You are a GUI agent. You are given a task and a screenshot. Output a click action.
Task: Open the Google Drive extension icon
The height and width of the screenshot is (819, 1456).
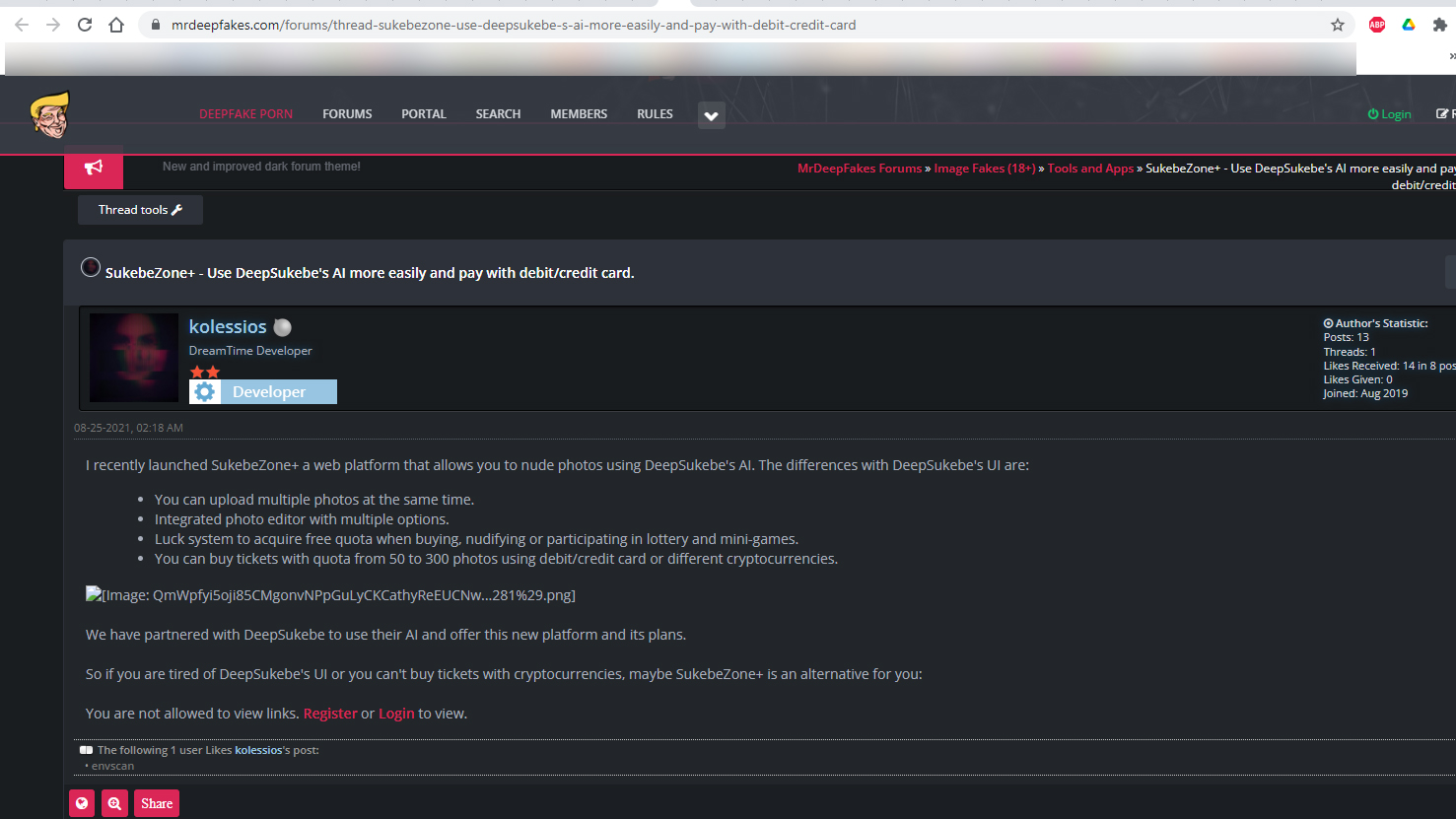click(1409, 25)
